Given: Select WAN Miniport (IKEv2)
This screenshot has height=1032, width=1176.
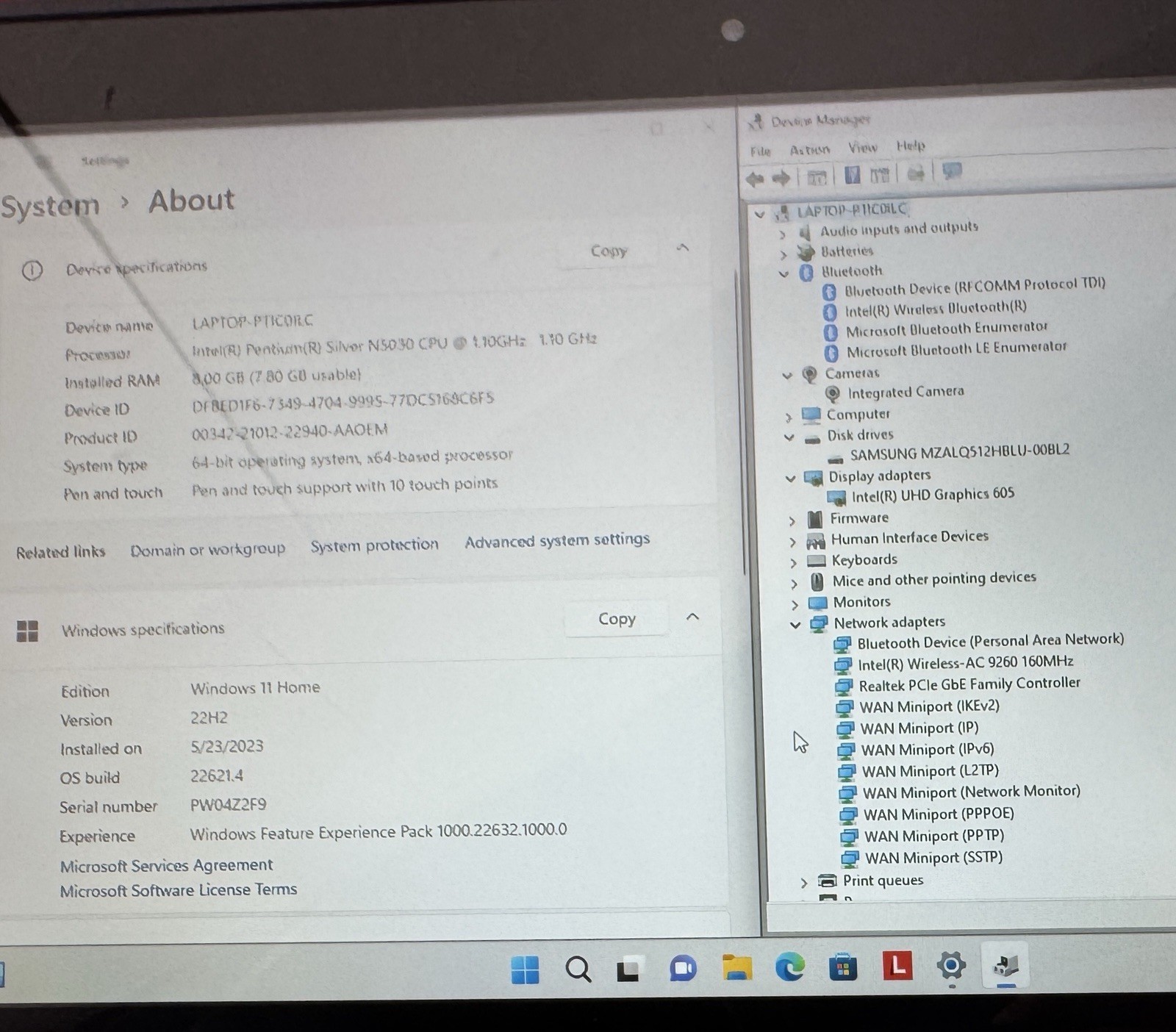Looking at the screenshot, I should 930,706.
